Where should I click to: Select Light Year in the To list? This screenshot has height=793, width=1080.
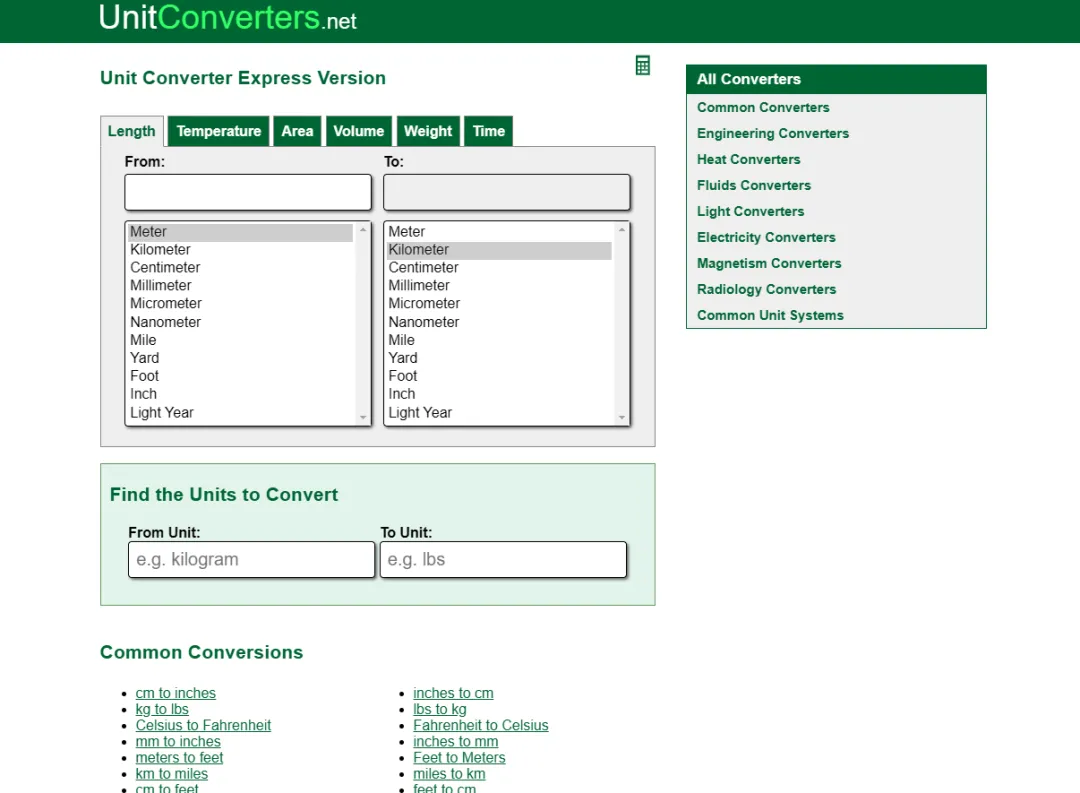pyautogui.click(x=499, y=412)
